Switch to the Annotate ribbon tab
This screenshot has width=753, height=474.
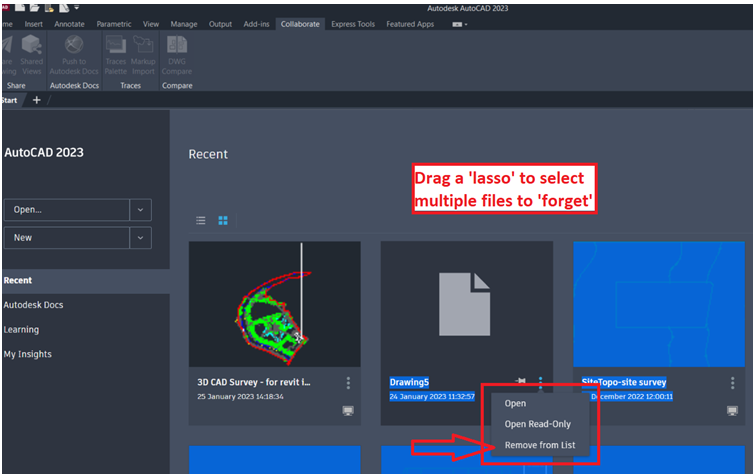pos(69,24)
